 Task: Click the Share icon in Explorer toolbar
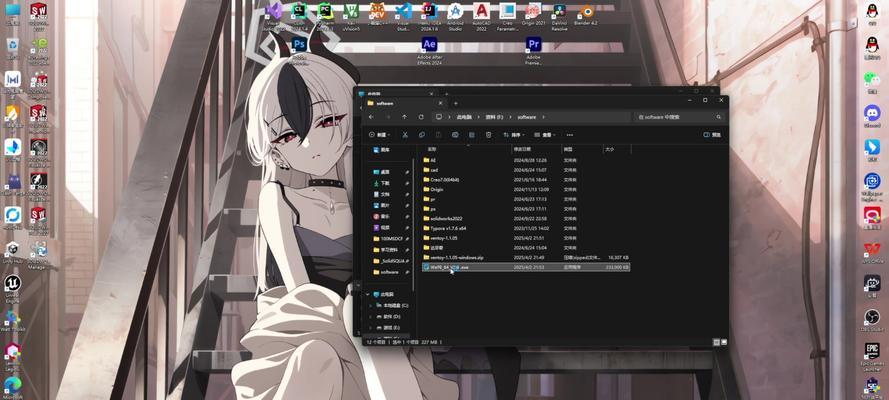(472, 135)
